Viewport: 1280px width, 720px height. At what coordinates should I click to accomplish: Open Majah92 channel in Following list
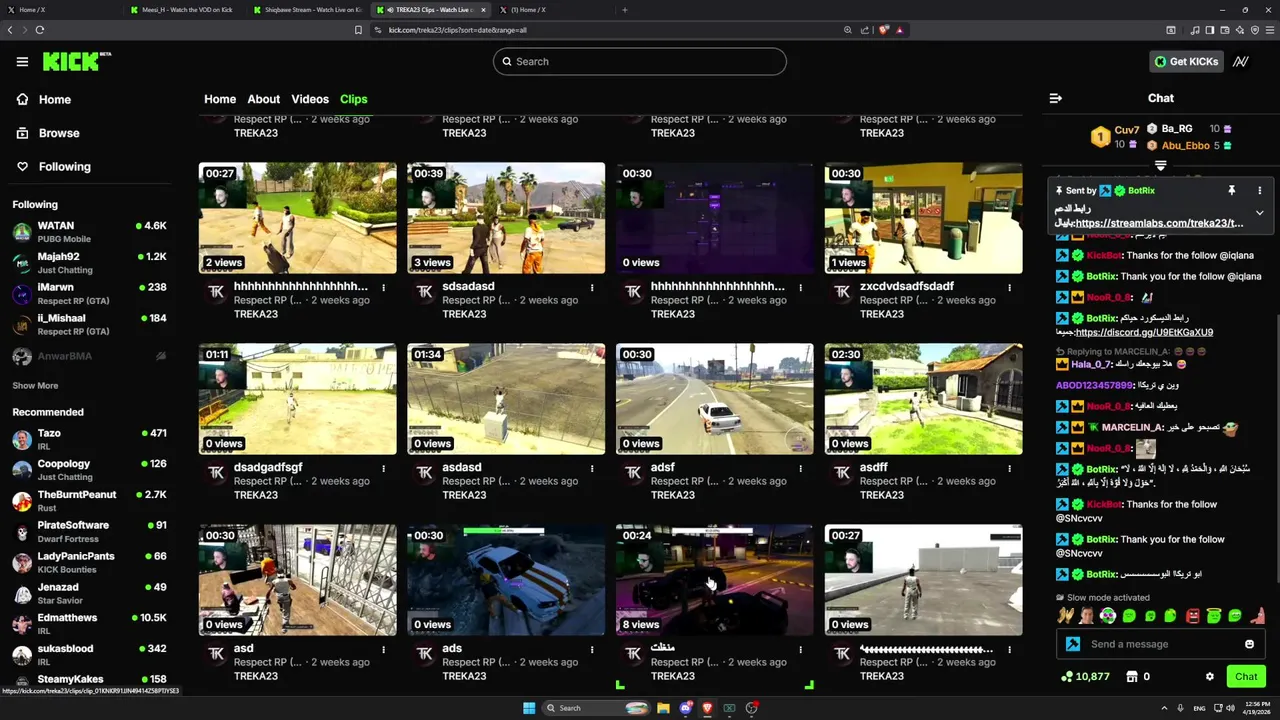tap(90, 263)
